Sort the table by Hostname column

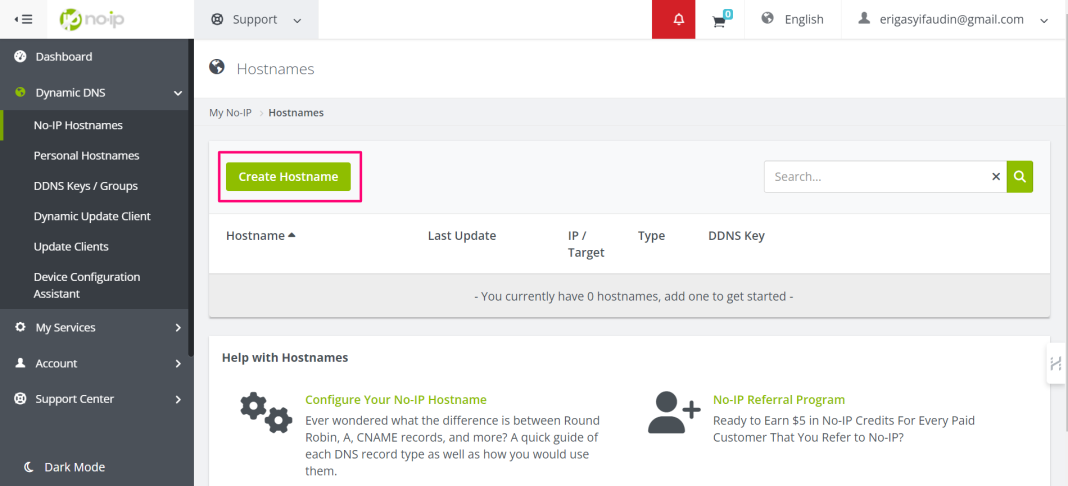tap(260, 236)
